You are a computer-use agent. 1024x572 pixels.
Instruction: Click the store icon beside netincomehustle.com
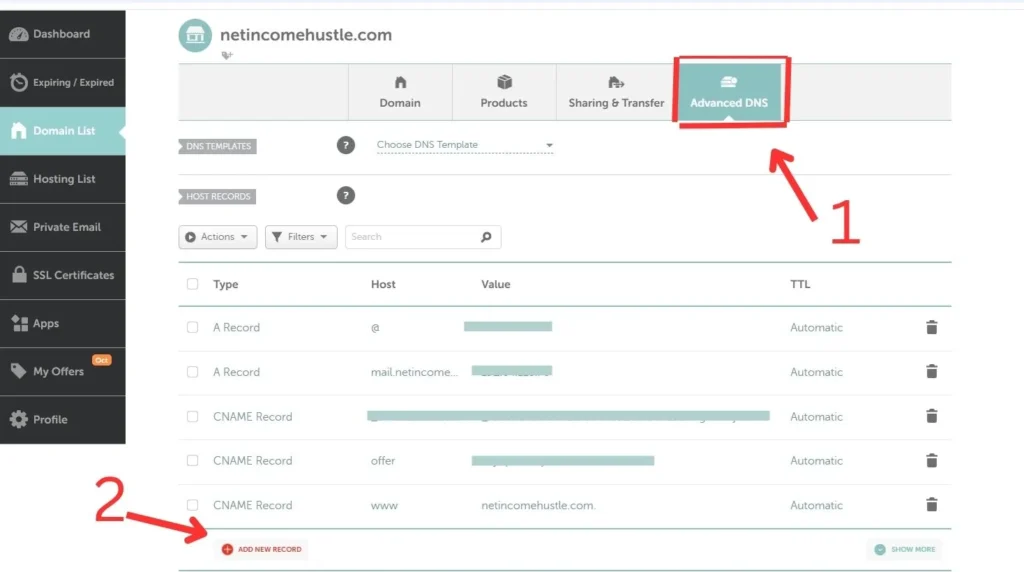[x=195, y=35]
